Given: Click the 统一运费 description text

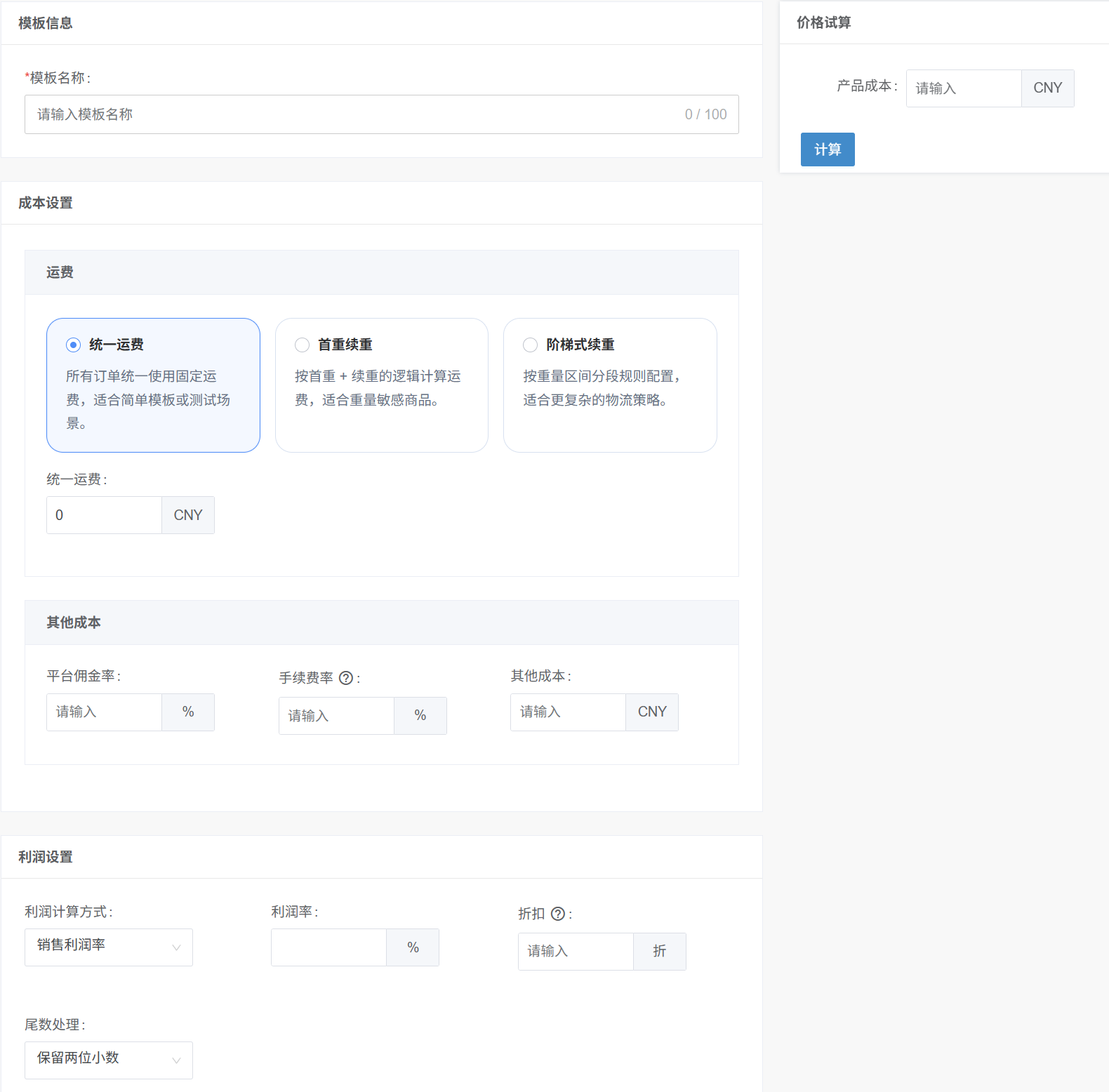Looking at the screenshot, I should 148,400.
